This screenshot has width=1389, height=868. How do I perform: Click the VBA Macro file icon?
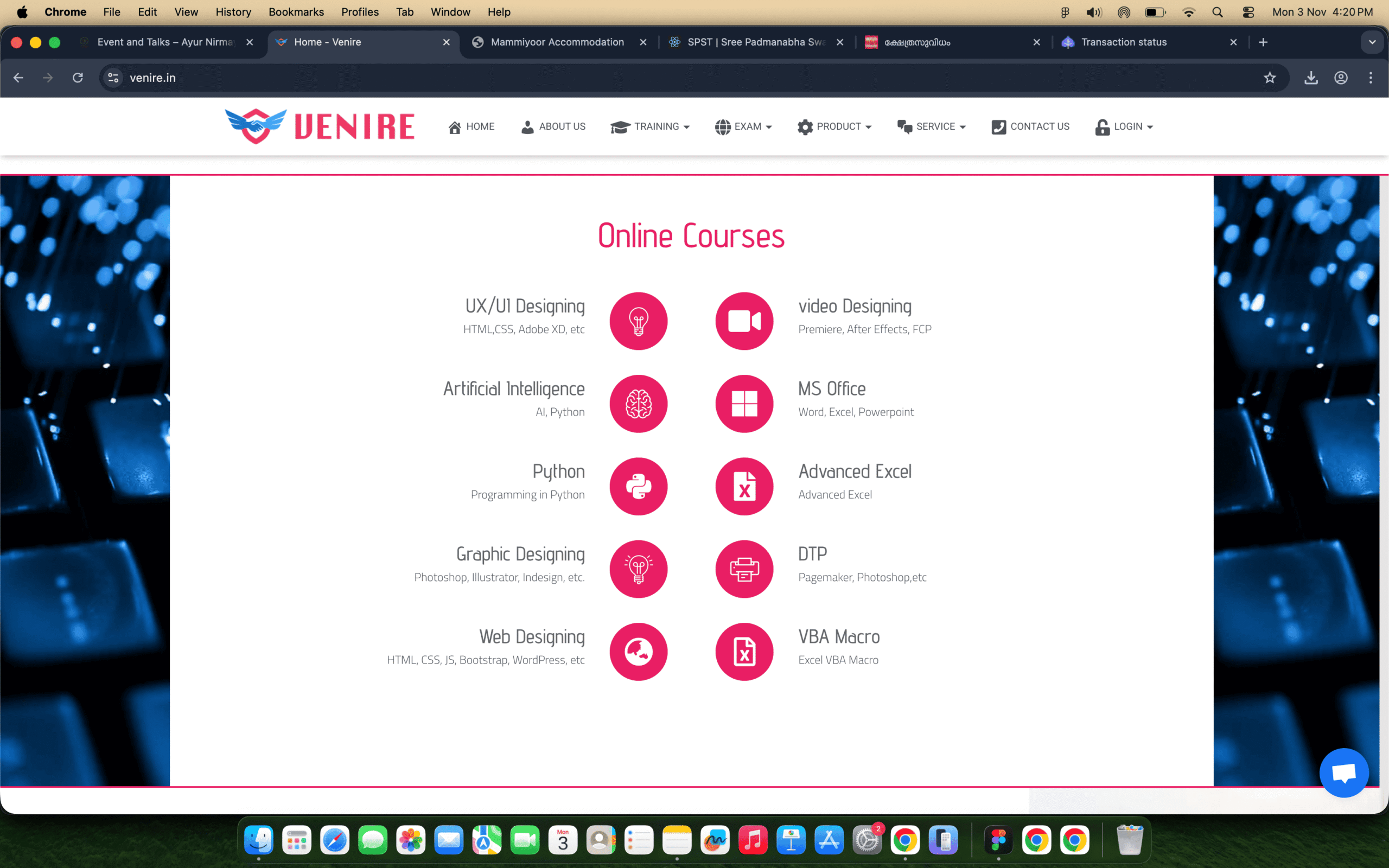(x=744, y=652)
